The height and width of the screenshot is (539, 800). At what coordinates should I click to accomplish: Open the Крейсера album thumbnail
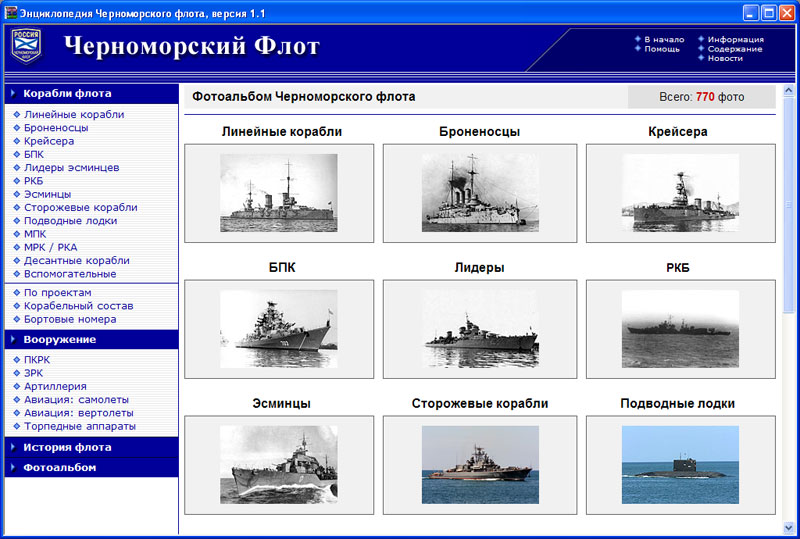680,192
